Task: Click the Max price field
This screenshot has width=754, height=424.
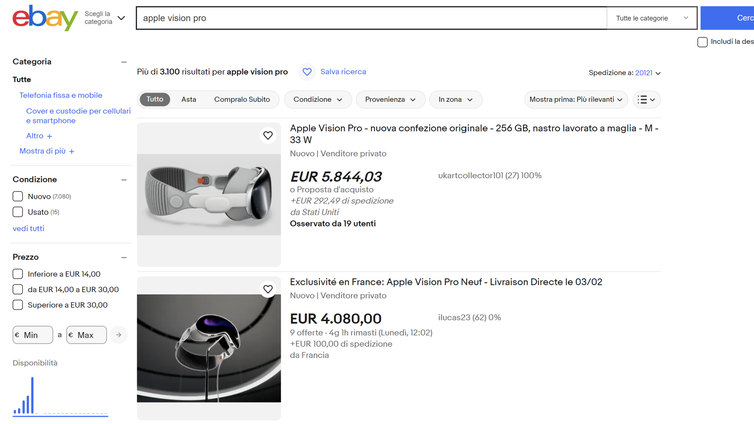Action: tap(87, 335)
